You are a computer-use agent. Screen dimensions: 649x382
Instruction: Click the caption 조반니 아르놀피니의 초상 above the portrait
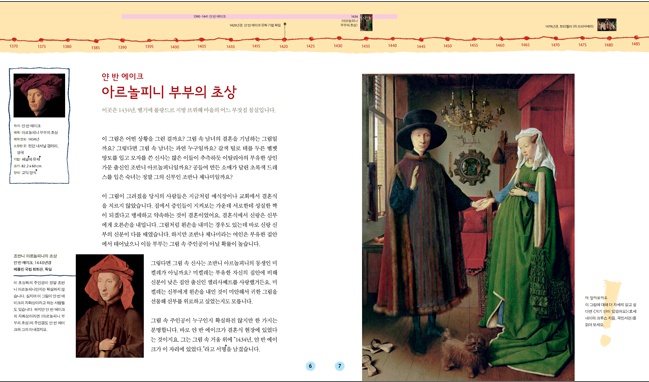[x=35, y=256]
